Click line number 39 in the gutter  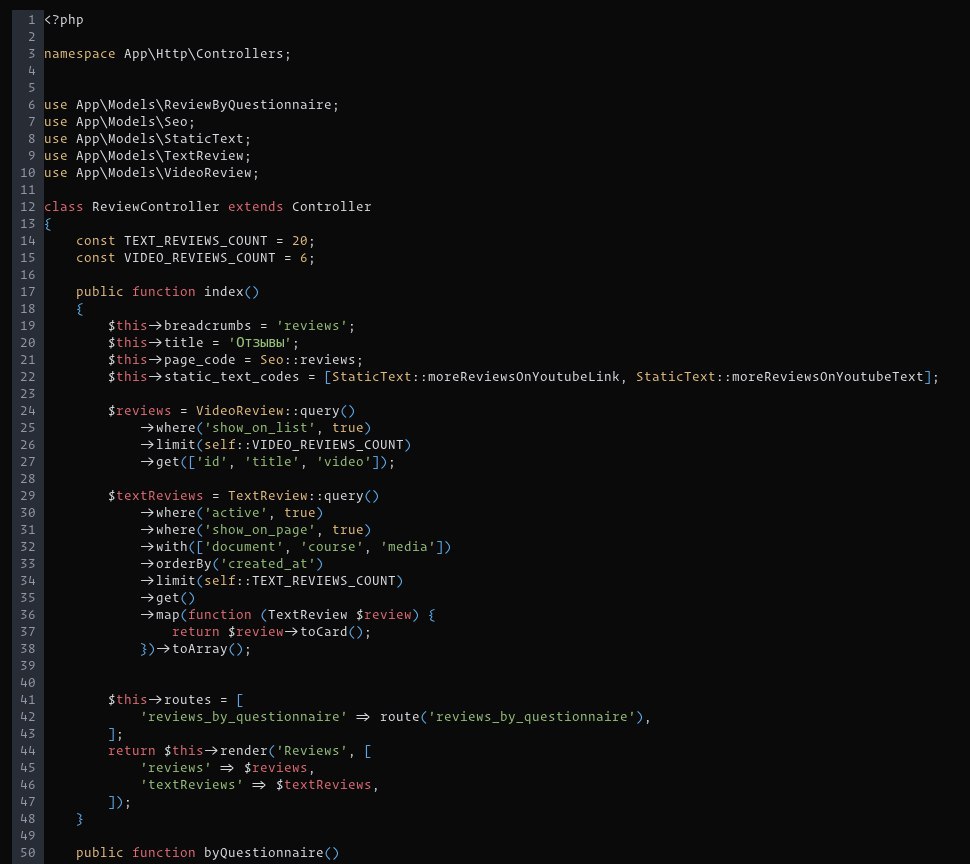[x=28, y=666]
